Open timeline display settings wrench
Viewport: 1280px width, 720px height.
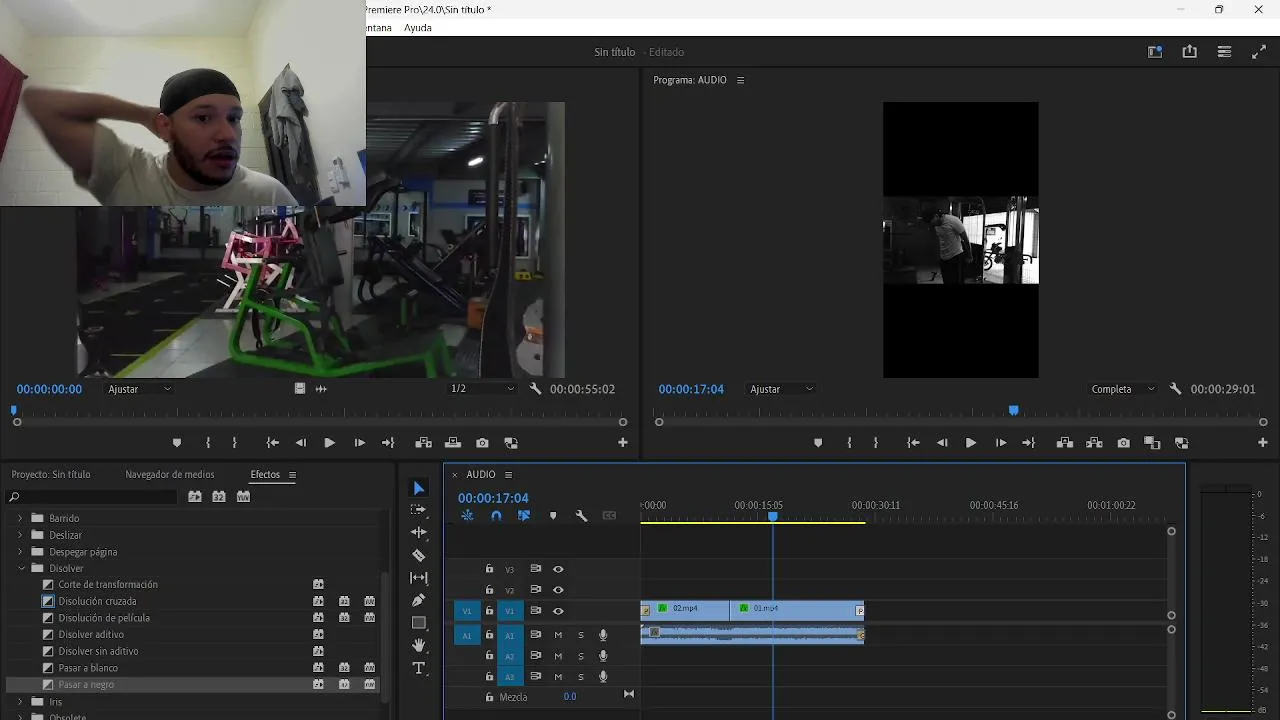(x=581, y=516)
